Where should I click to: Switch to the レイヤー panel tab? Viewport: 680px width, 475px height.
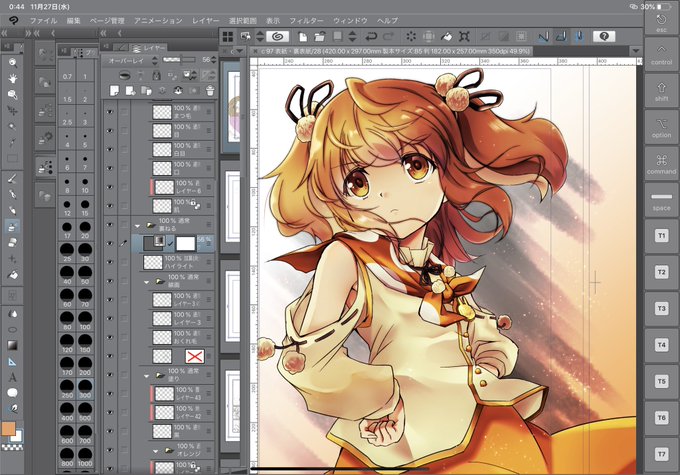click(149, 48)
